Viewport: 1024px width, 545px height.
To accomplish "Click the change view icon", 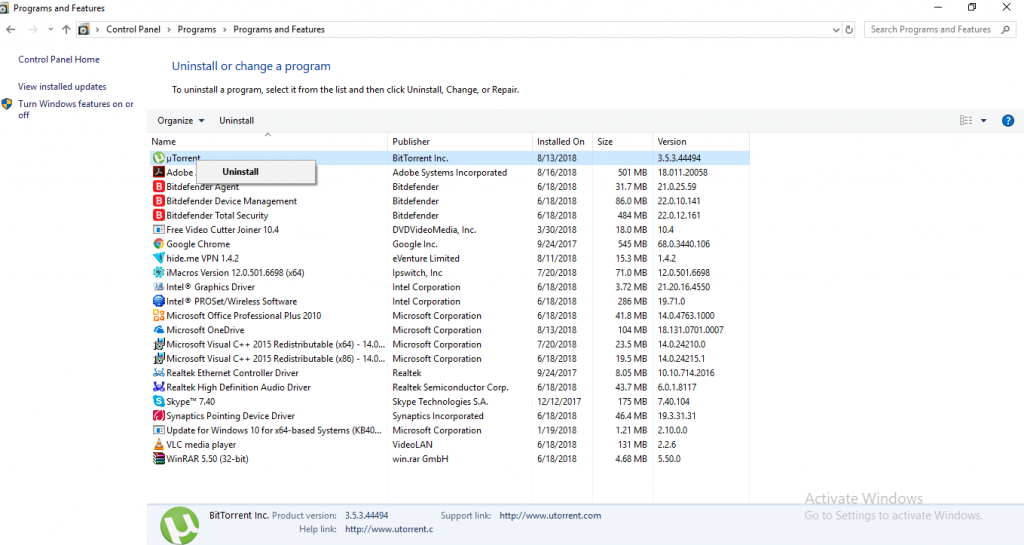I will point(966,120).
